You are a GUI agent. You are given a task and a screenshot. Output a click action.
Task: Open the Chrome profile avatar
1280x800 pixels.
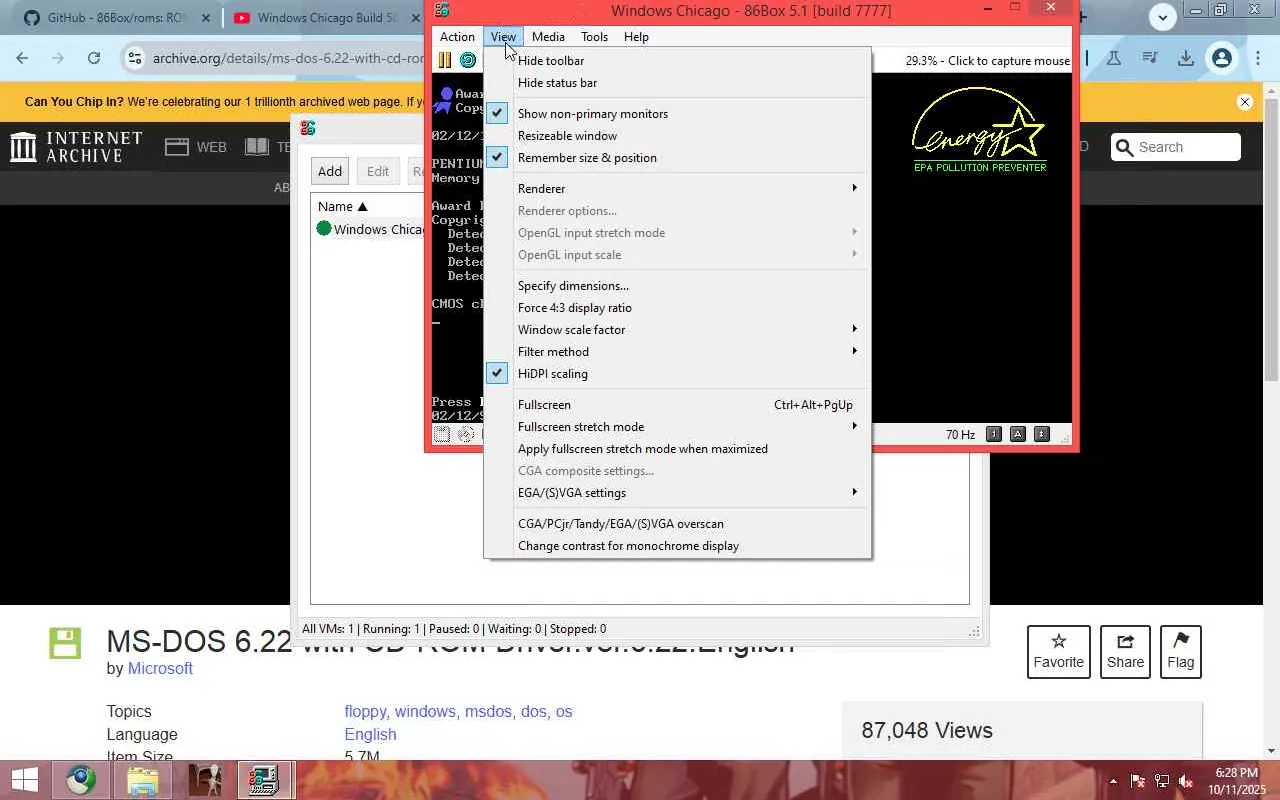tap(1221, 58)
